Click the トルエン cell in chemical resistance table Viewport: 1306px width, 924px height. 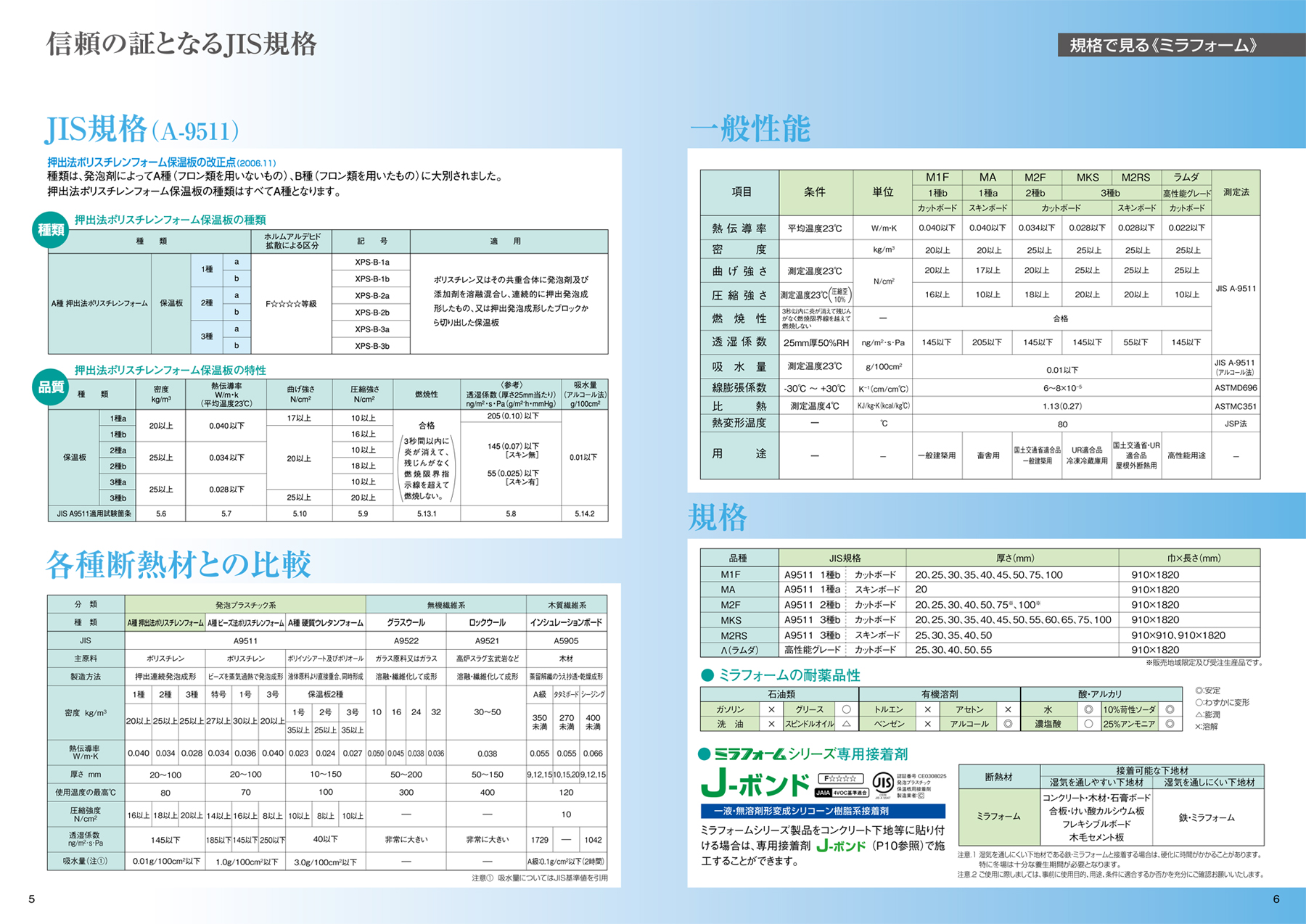888,709
